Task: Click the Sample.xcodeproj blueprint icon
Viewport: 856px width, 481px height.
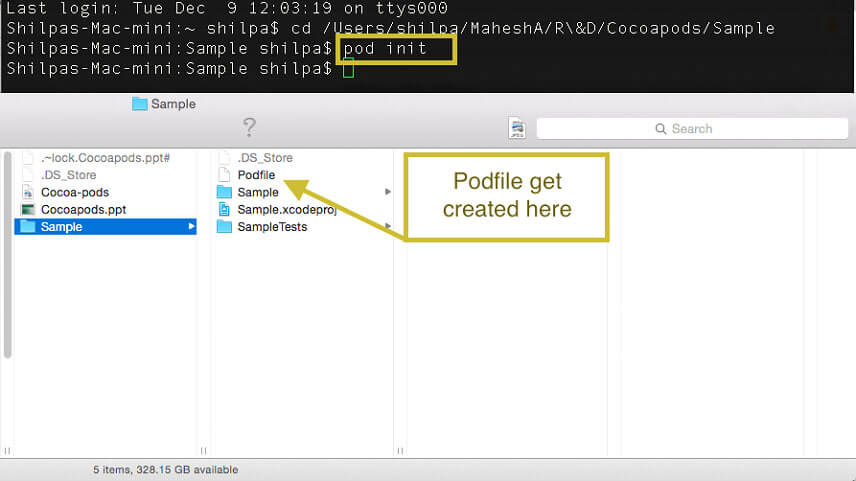Action: (x=224, y=209)
